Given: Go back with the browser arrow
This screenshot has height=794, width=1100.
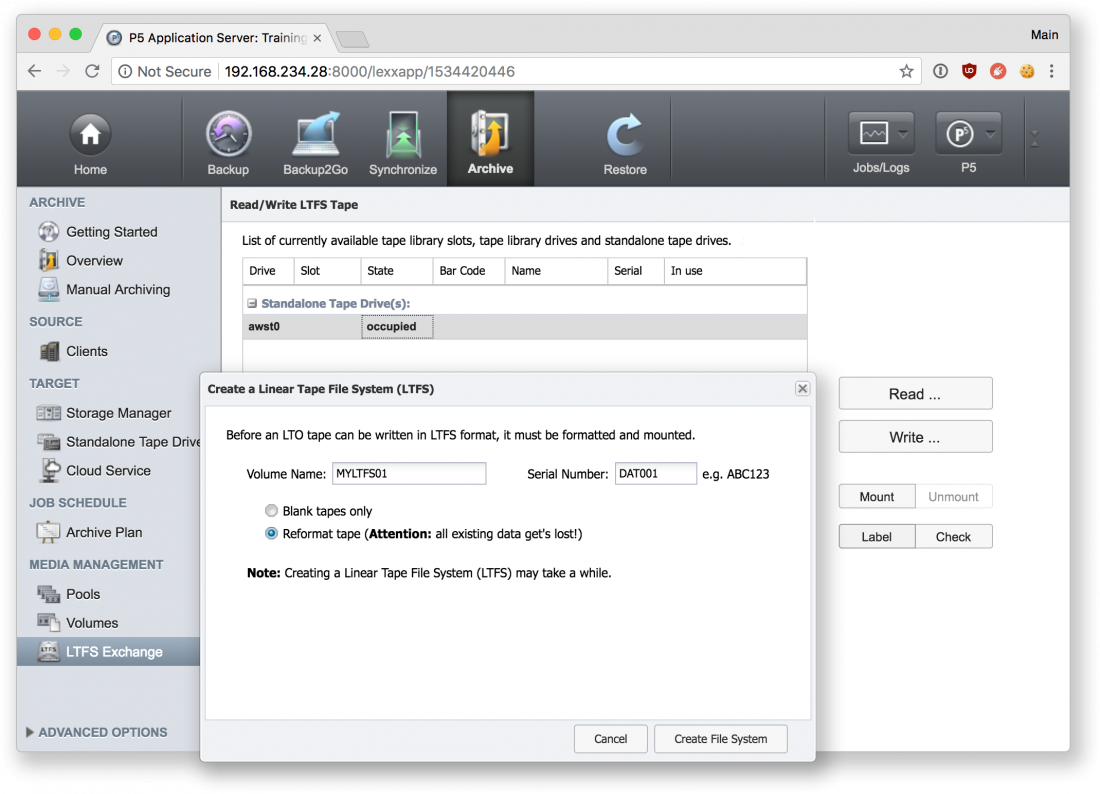Looking at the screenshot, I should tap(34, 71).
